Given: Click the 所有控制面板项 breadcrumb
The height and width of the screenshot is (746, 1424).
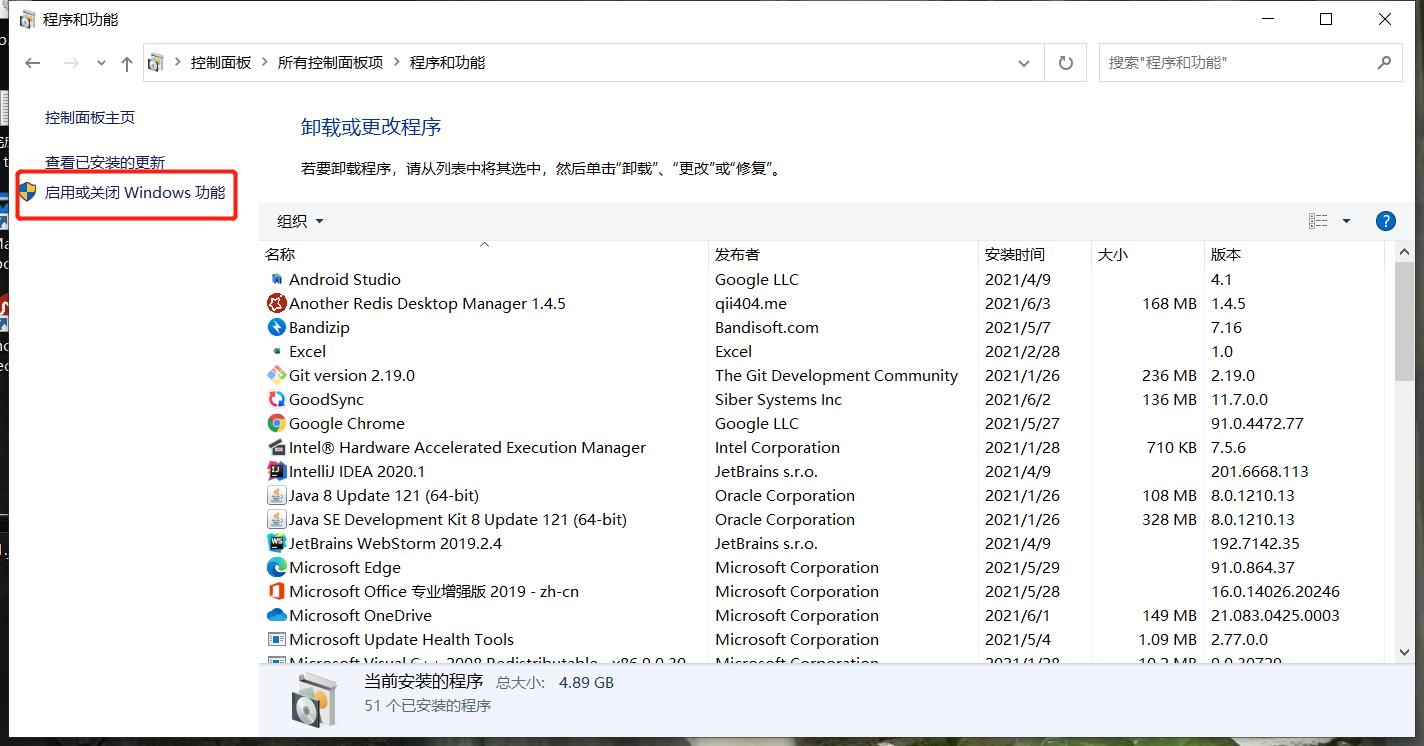Looking at the screenshot, I should coord(331,63).
